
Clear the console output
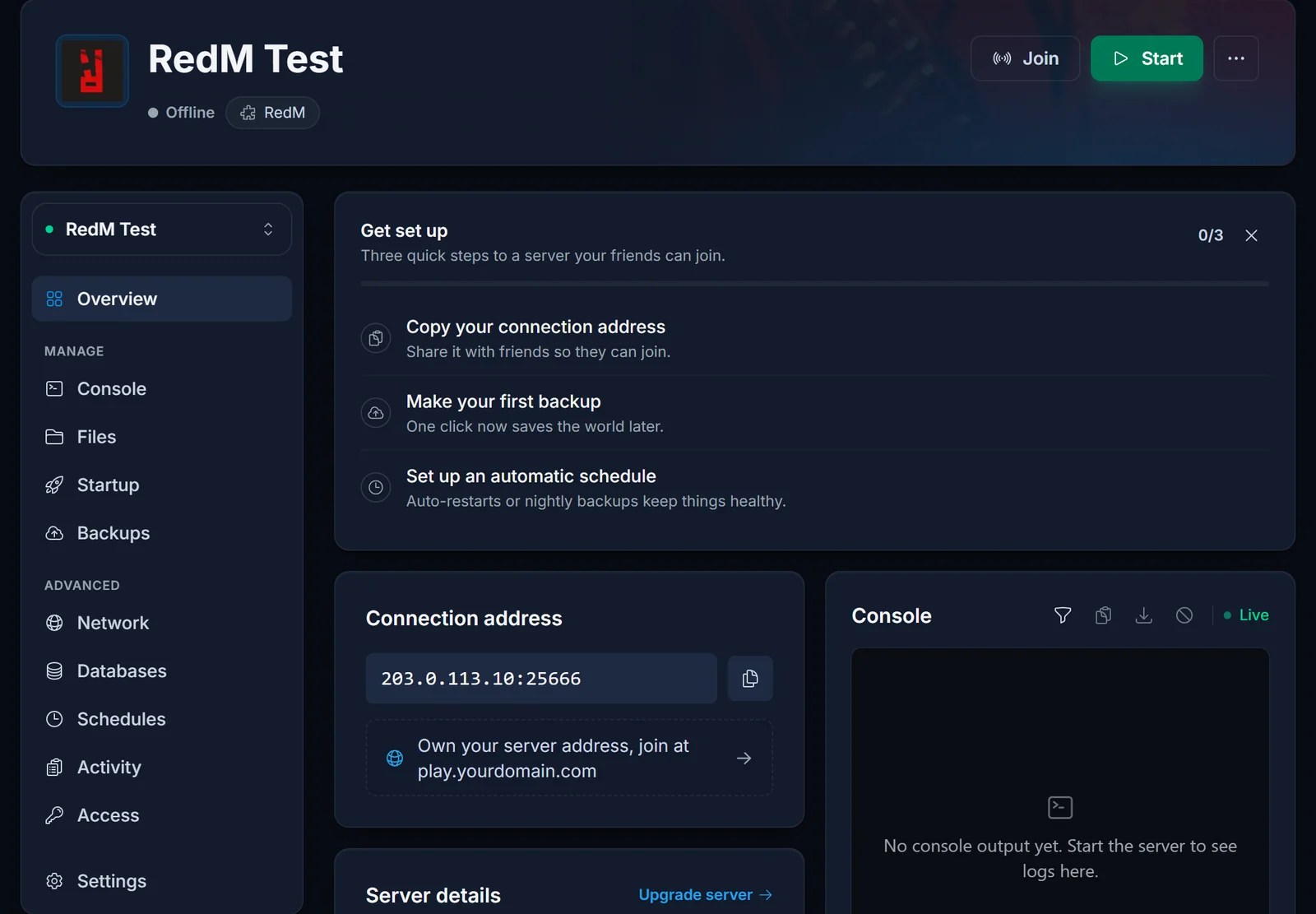tap(1184, 615)
